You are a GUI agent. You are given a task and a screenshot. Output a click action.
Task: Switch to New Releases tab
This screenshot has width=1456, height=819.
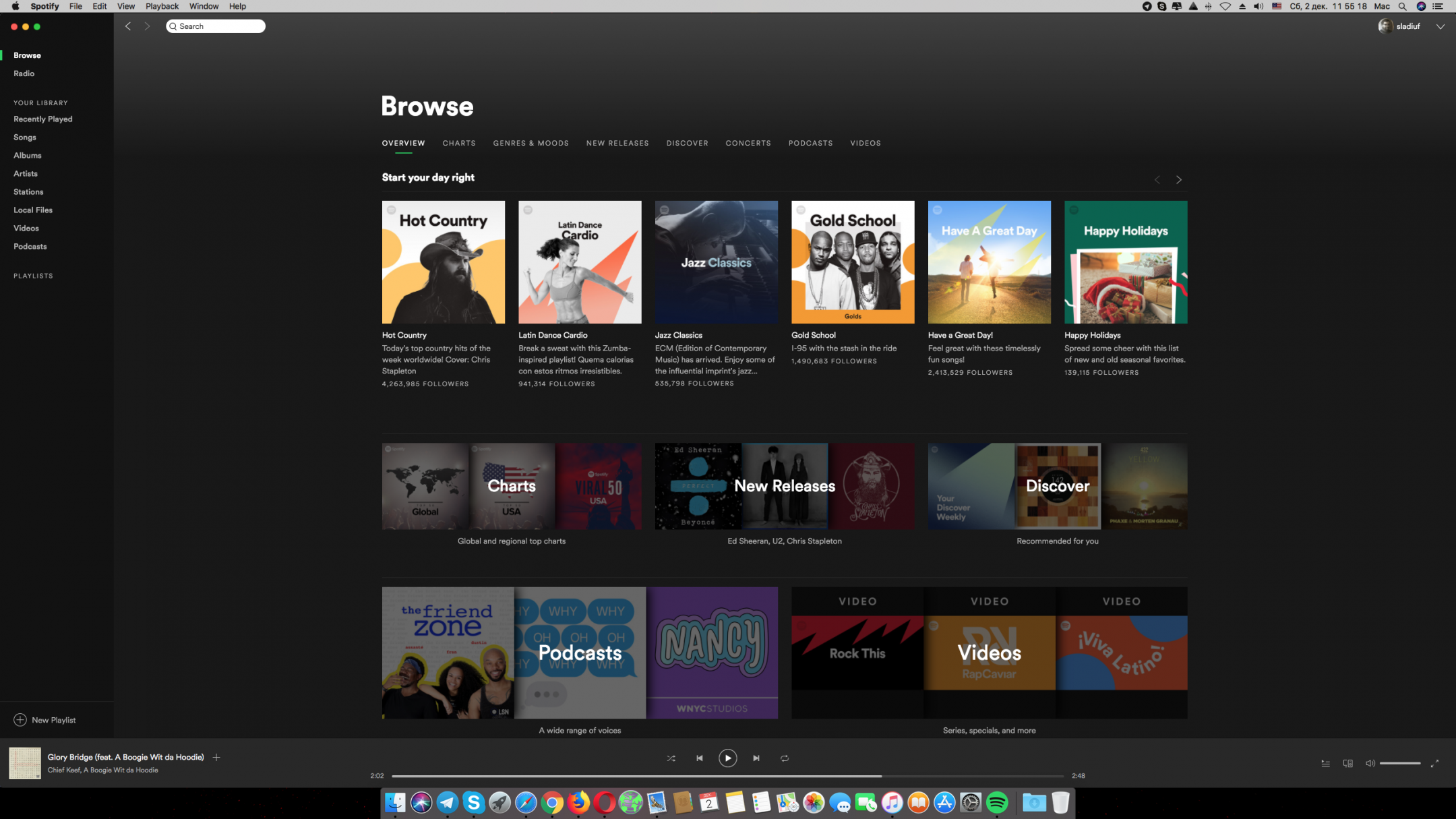click(x=617, y=143)
